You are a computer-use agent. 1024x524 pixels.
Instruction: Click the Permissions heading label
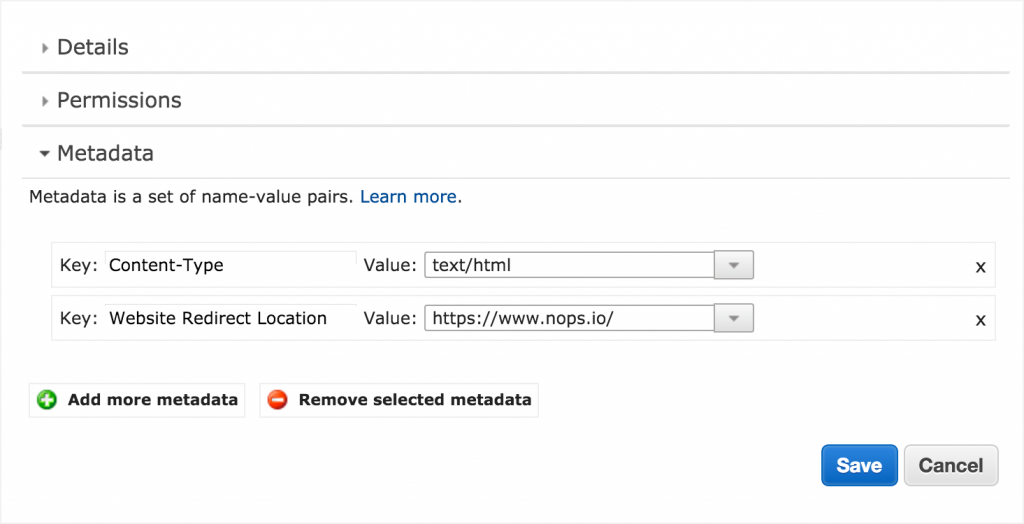coord(120,100)
